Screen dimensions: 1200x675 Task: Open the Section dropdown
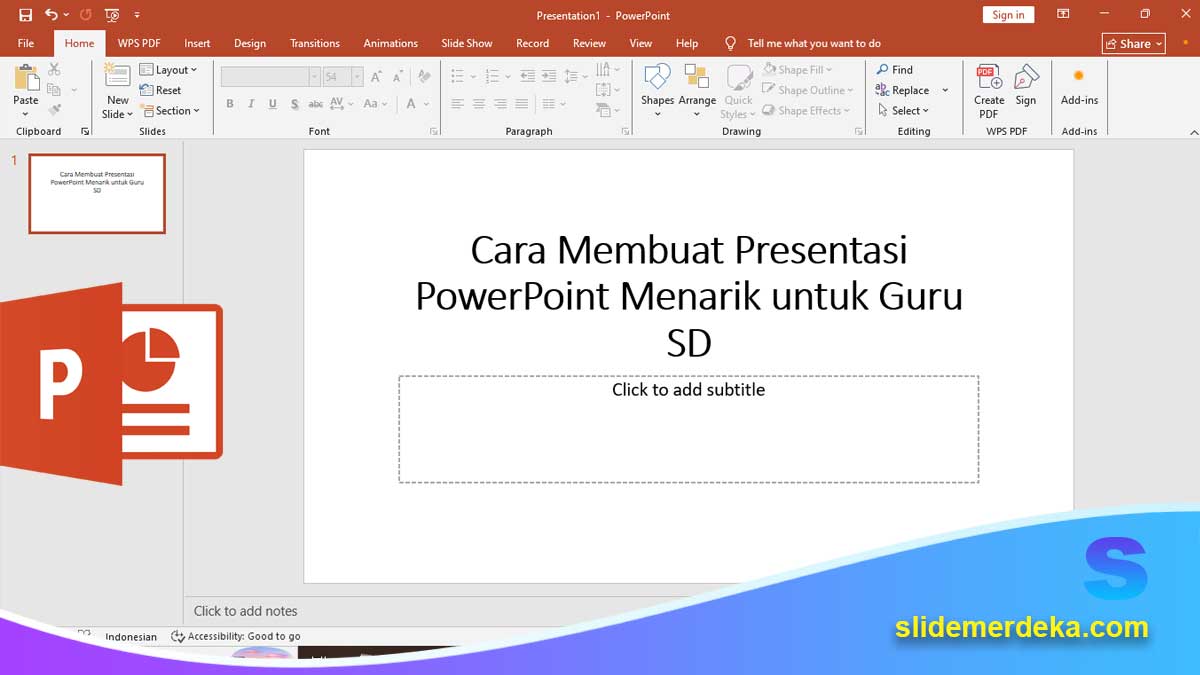coord(170,111)
